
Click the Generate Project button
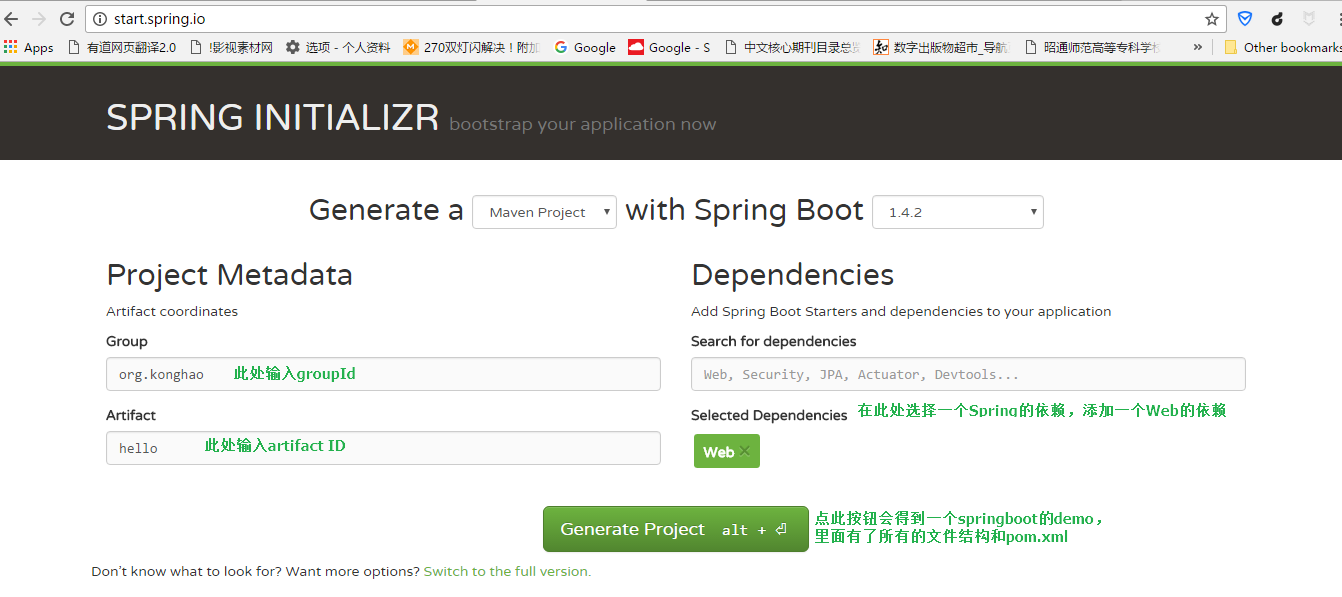pos(675,529)
